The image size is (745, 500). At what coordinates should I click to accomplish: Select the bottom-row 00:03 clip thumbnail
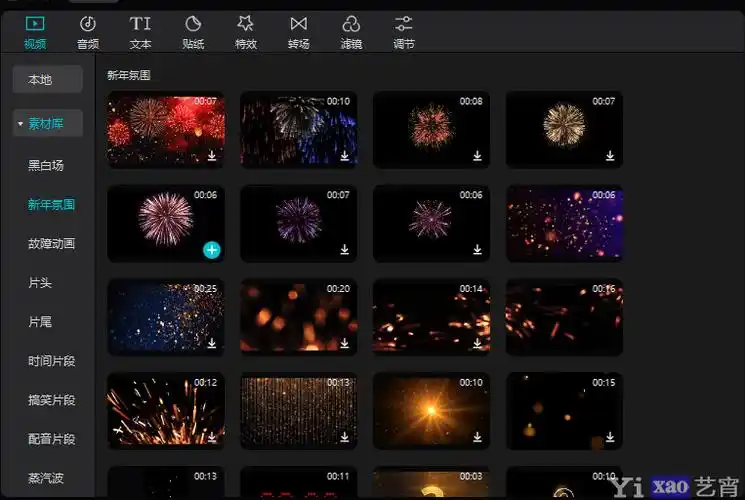click(x=431, y=482)
